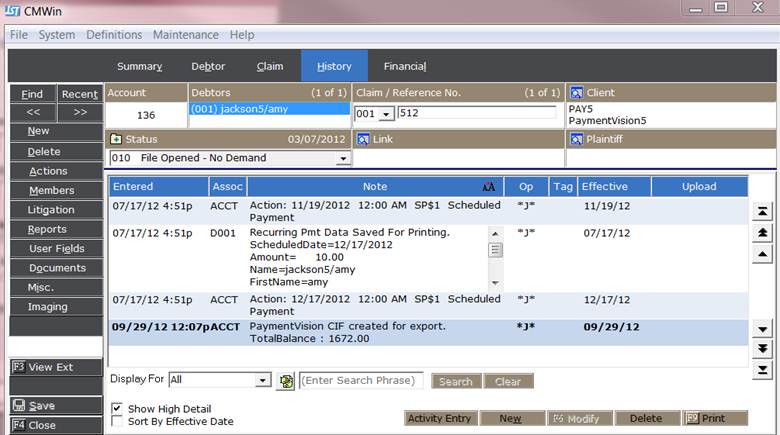This screenshot has width=780, height=435.
Task: Click the Client panel header icon
Action: tap(576, 93)
